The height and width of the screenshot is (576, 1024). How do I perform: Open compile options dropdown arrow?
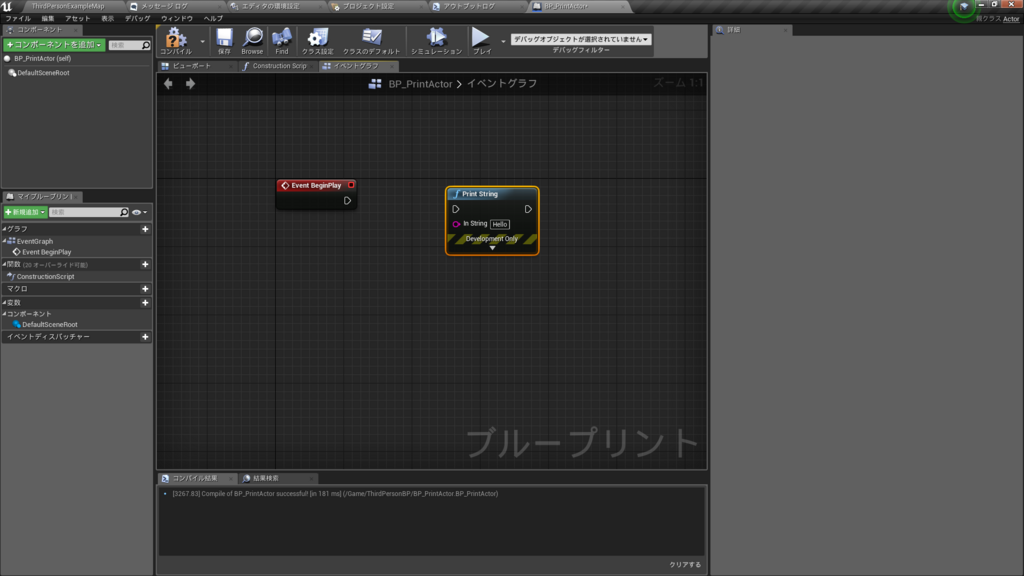[202, 41]
